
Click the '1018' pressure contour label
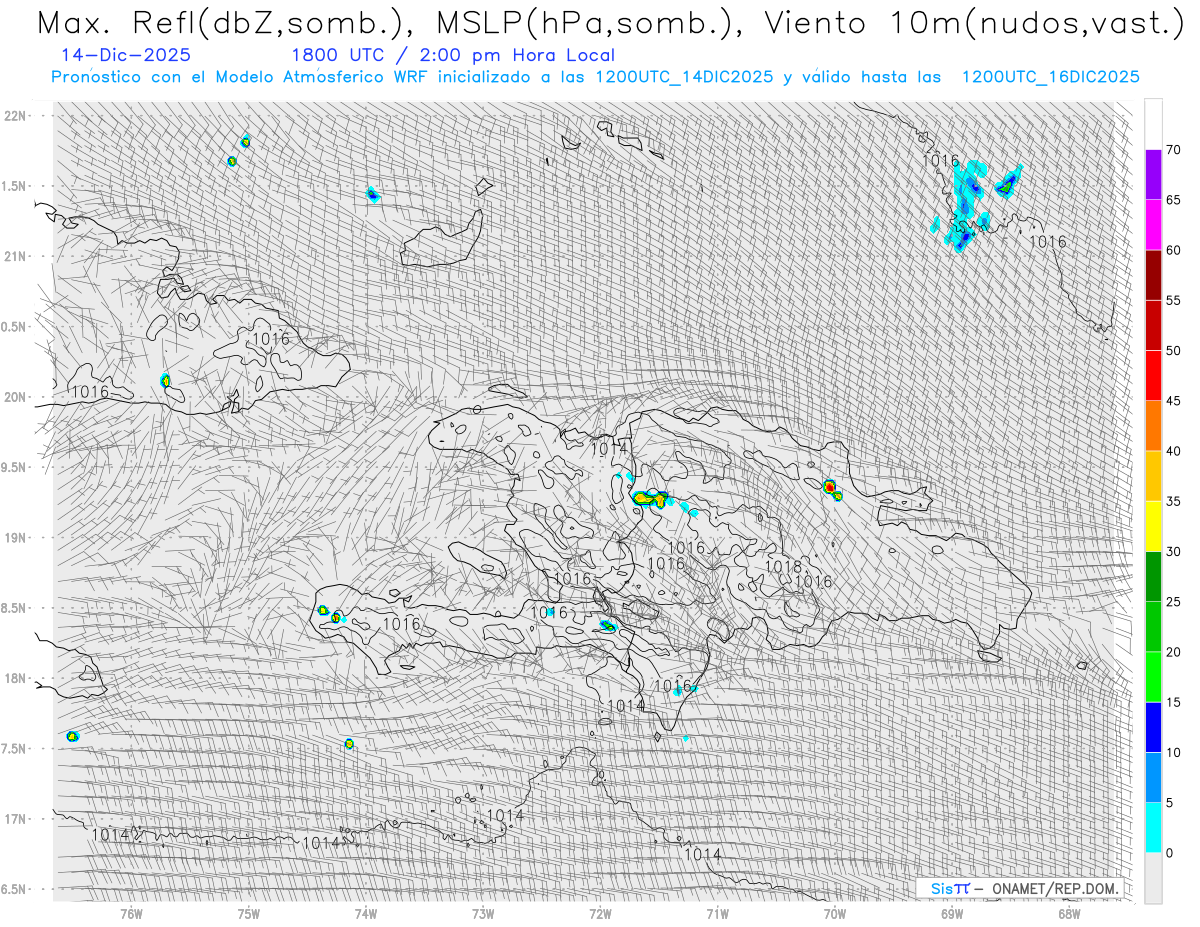coord(783,567)
